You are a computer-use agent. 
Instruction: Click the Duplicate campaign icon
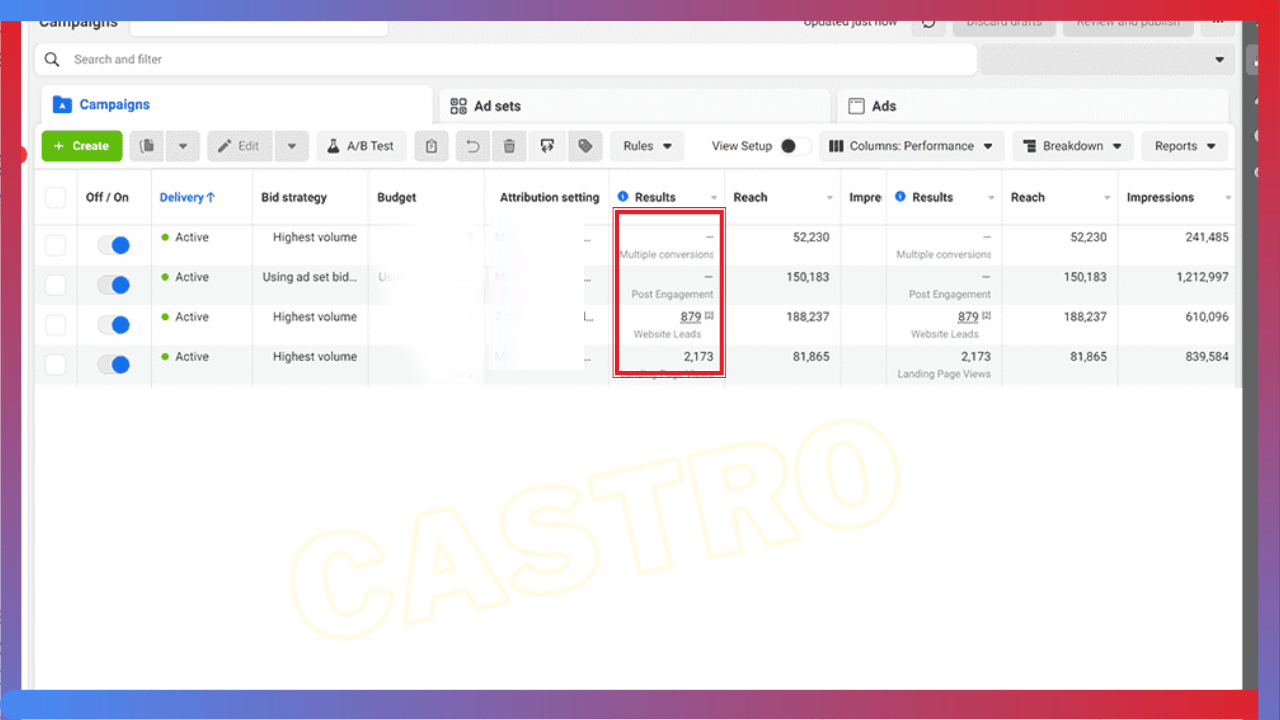147,146
